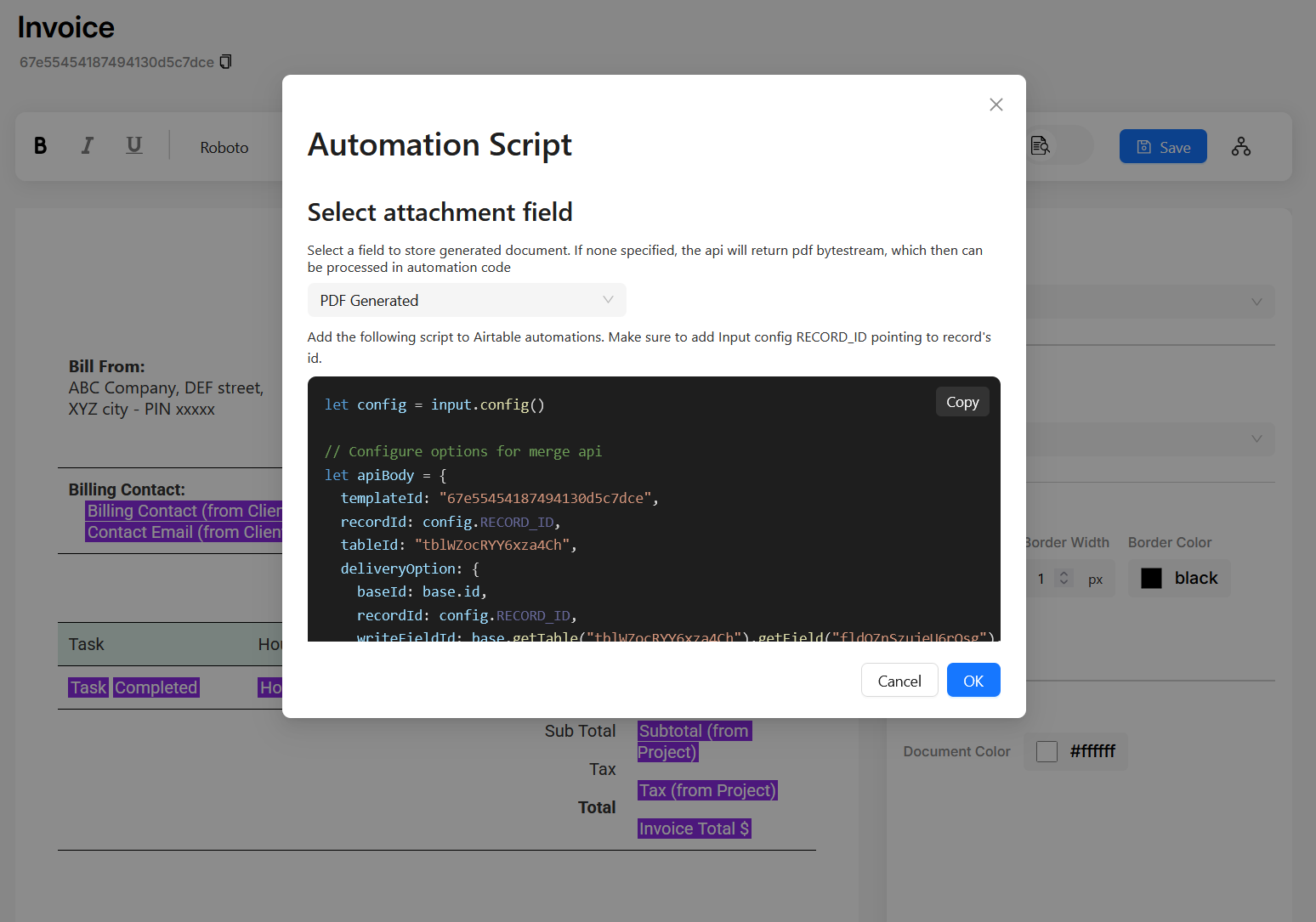This screenshot has height=922, width=1316.
Task: Click the border width value field
Action: (1041, 579)
